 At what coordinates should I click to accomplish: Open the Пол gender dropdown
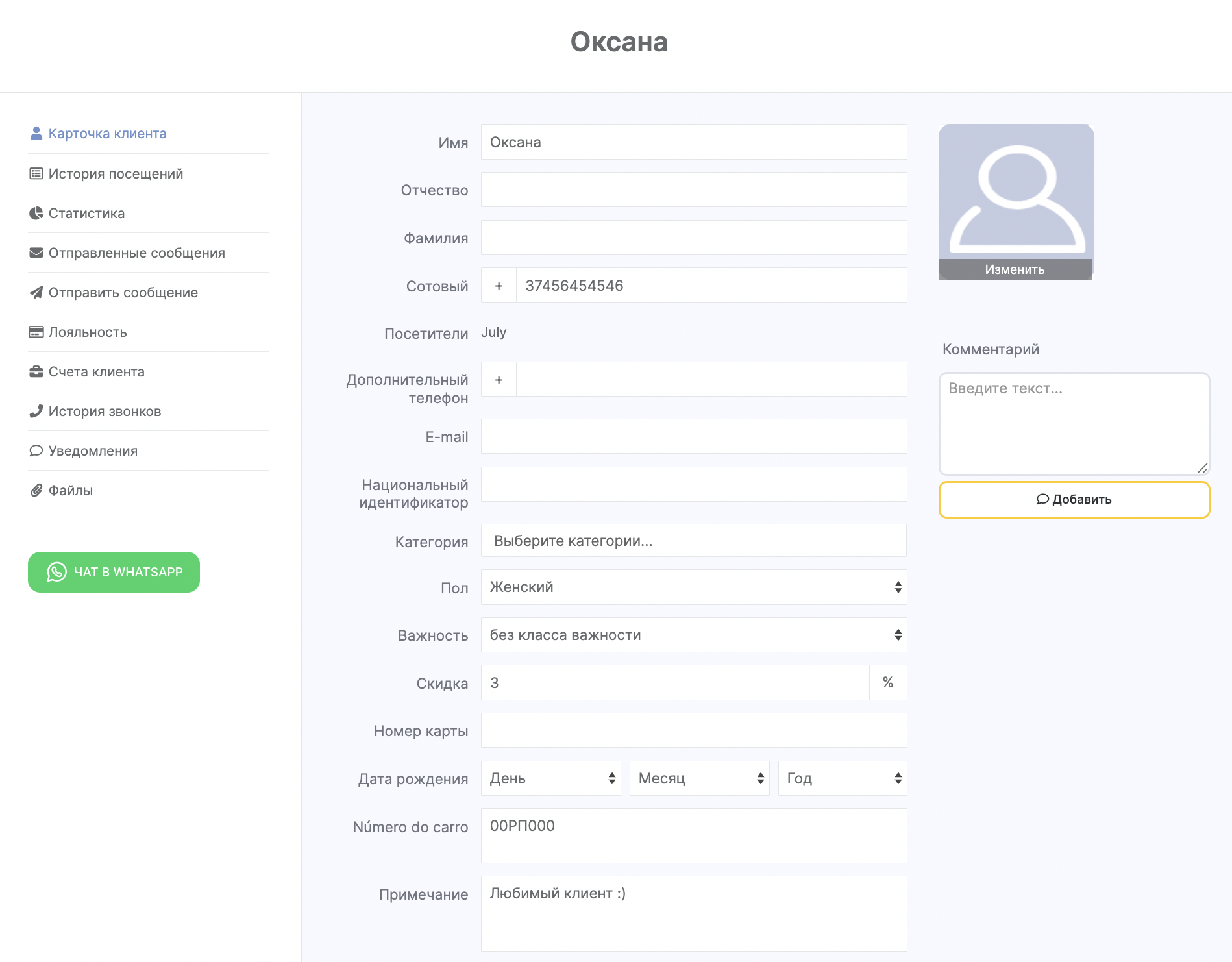point(693,587)
